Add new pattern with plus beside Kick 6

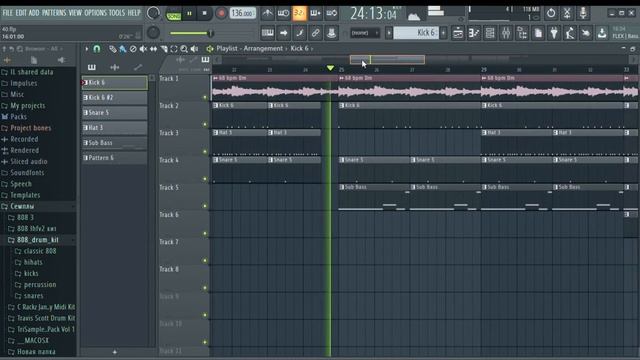coord(443,33)
